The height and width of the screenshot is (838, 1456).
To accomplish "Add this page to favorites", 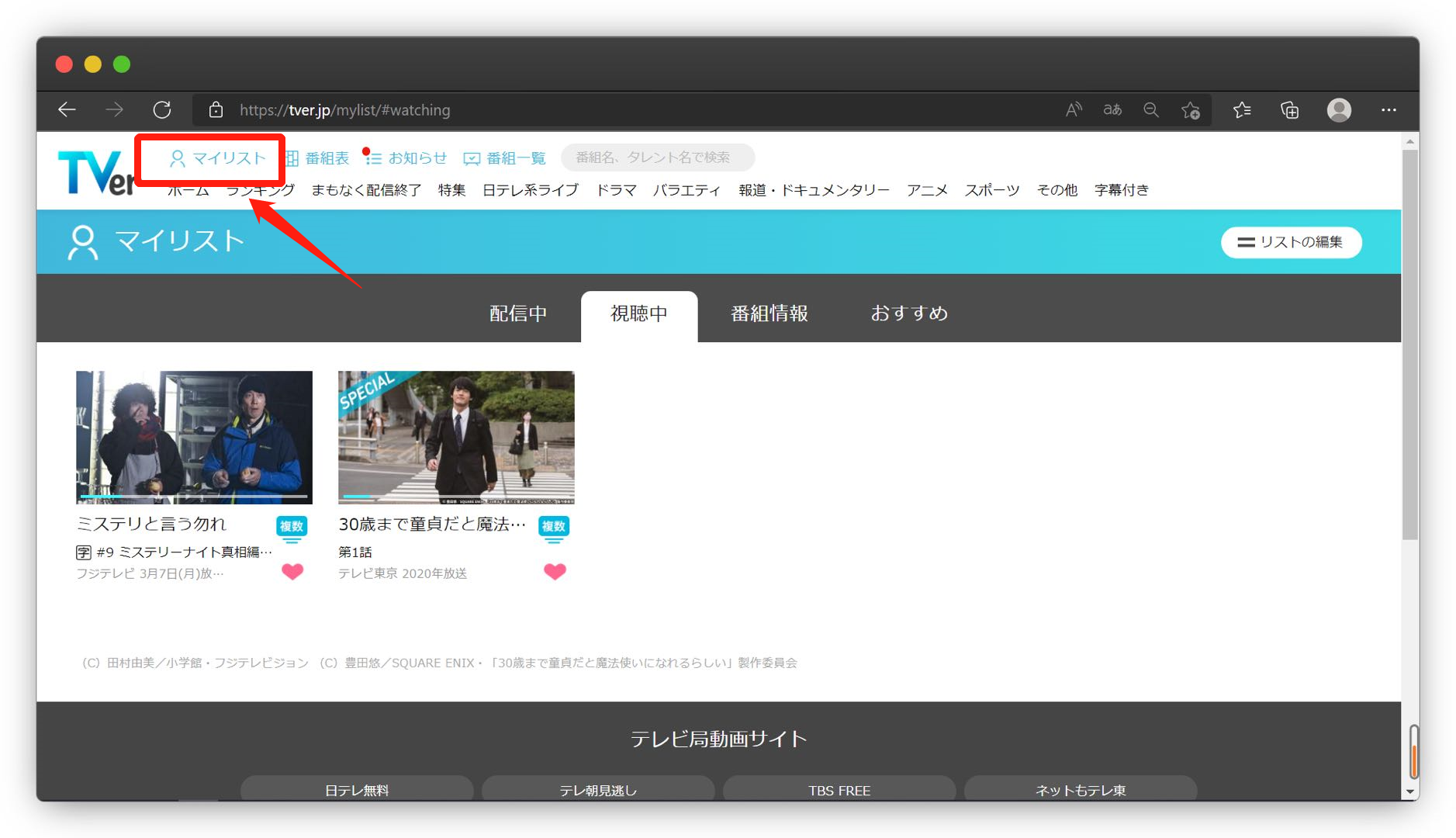I will point(1191,110).
